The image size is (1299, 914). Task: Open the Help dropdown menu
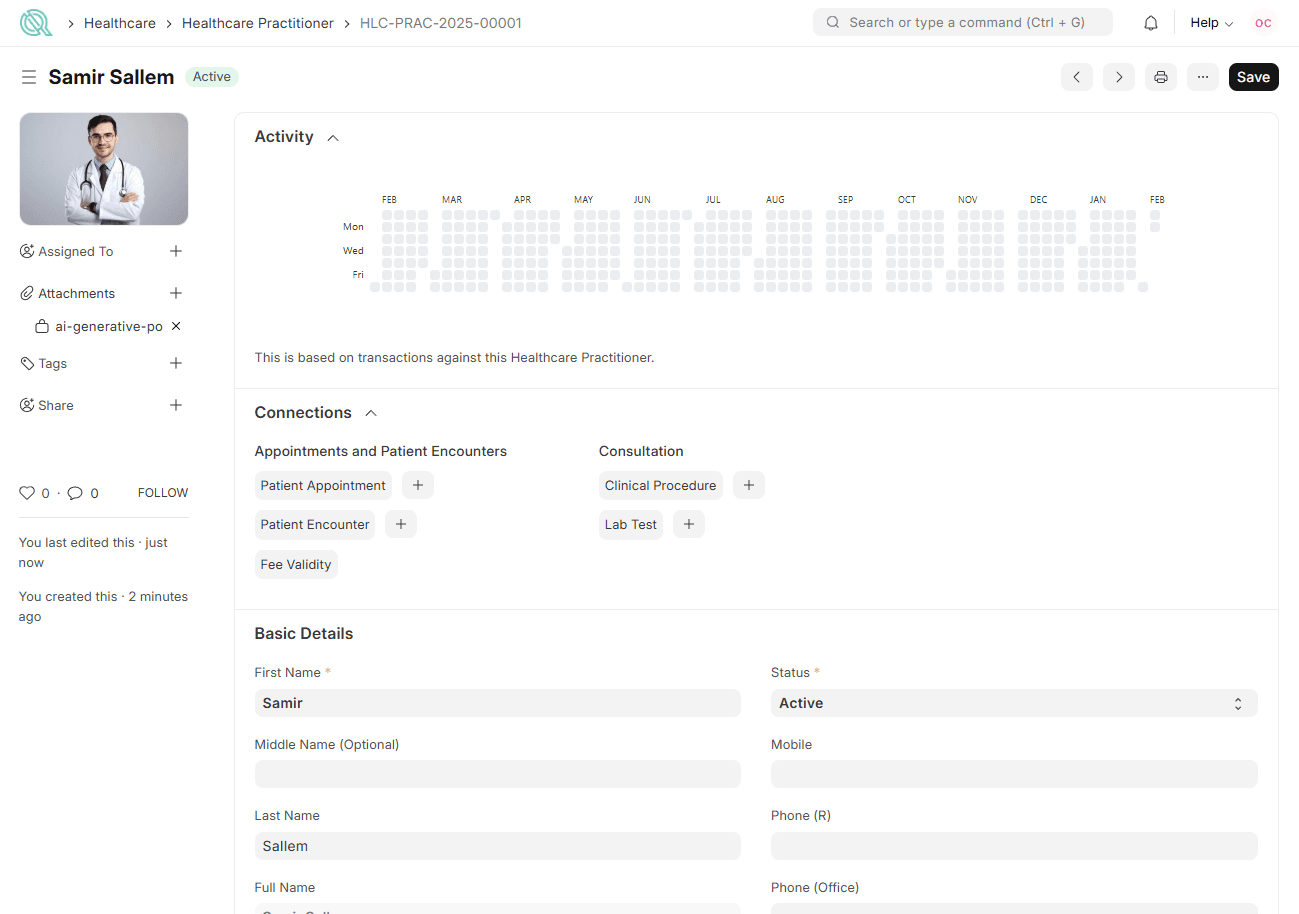(x=1211, y=22)
